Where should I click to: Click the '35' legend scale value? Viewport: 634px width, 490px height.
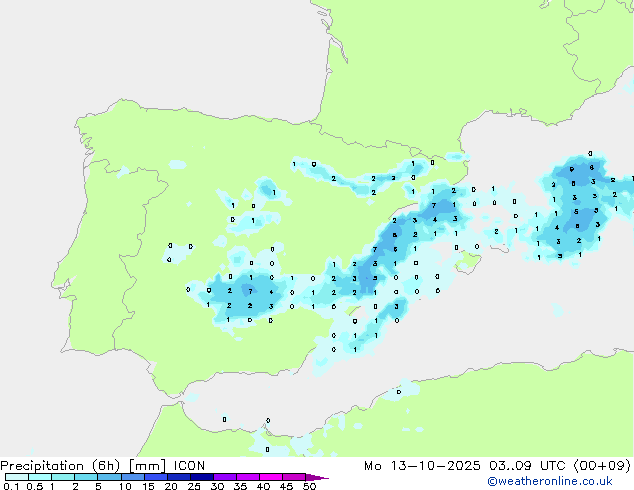click(240, 486)
